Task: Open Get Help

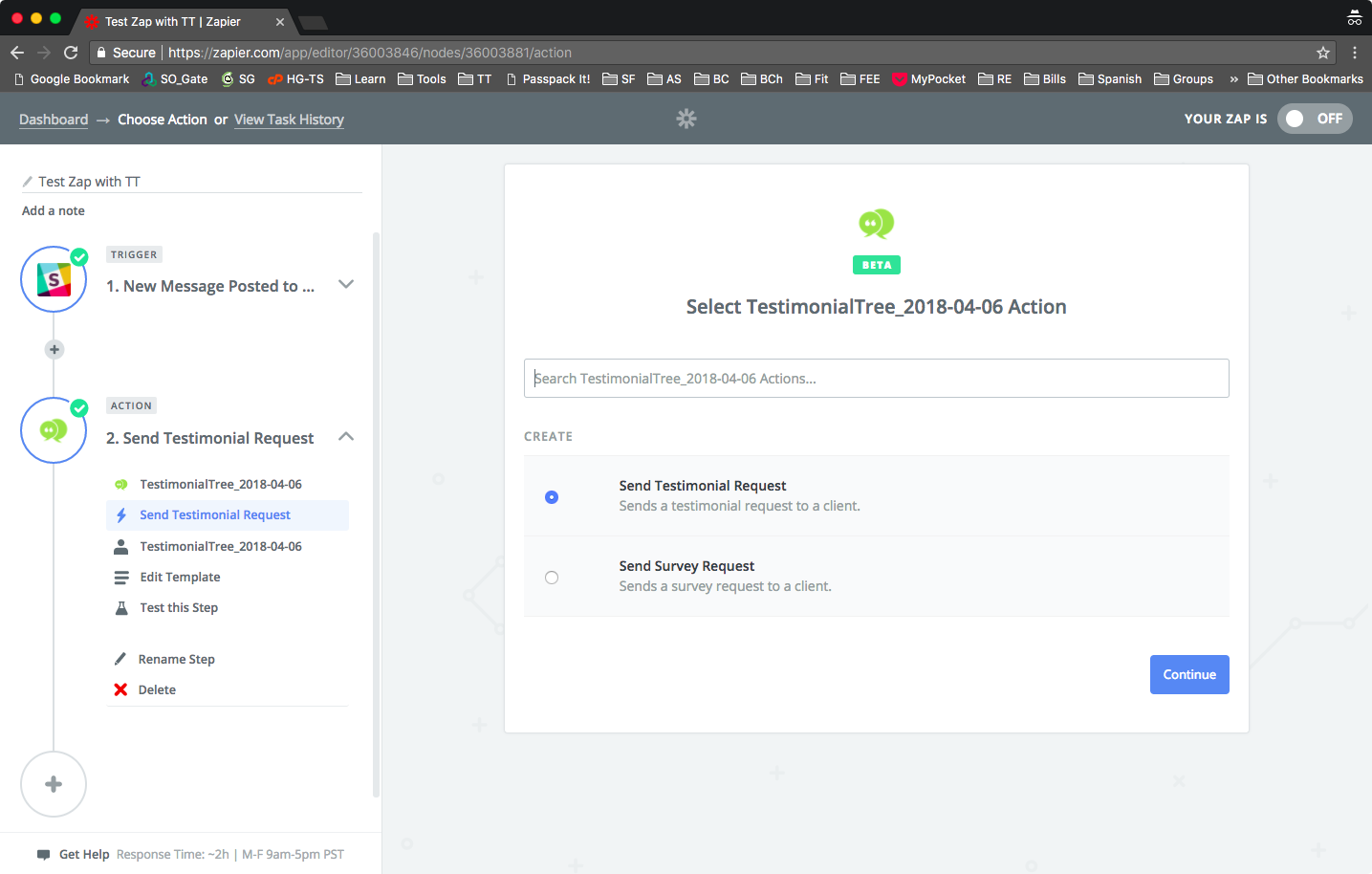Action: [x=84, y=855]
